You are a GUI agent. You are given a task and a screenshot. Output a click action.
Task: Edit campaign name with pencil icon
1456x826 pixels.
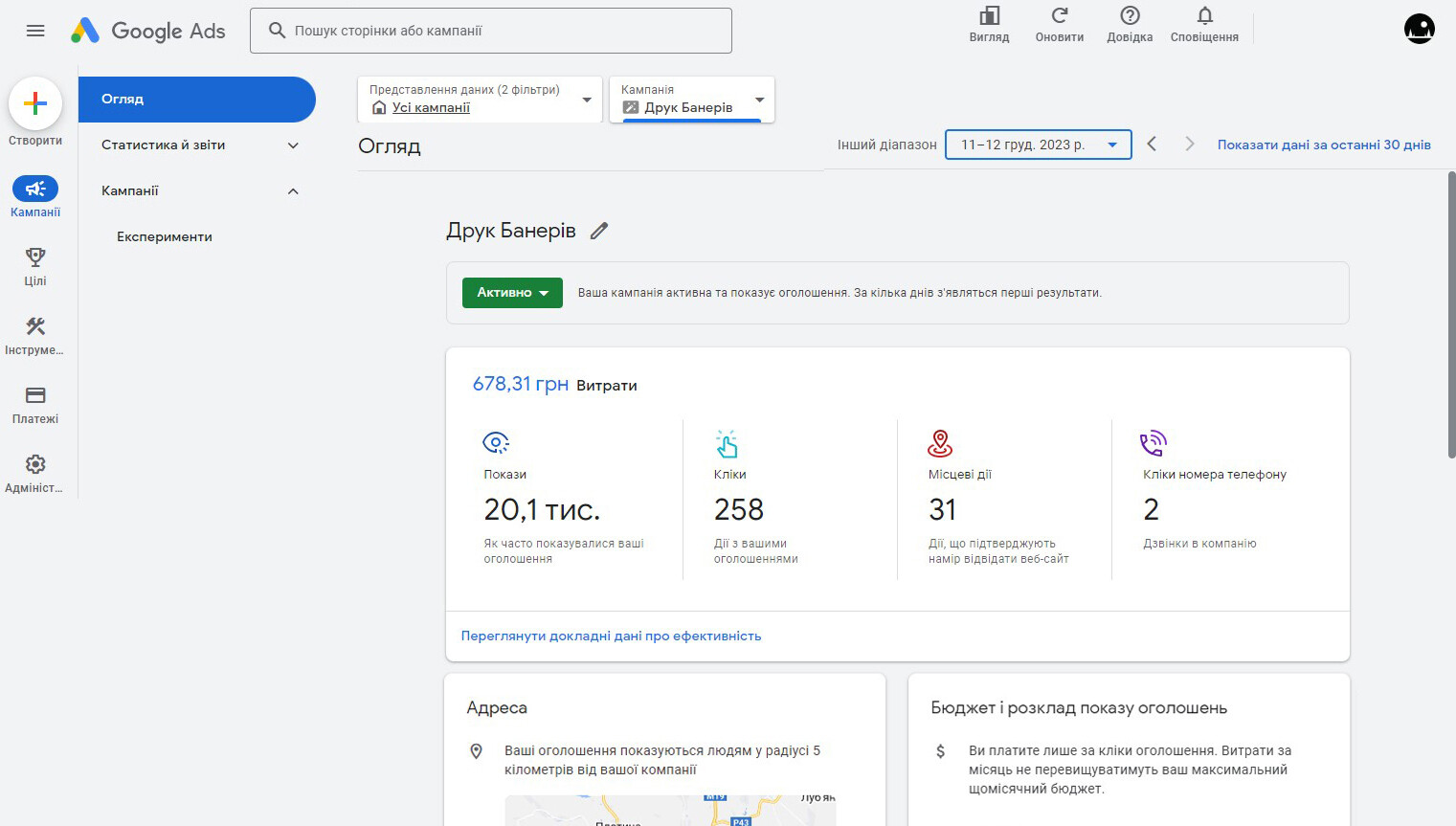click(599, 231)
